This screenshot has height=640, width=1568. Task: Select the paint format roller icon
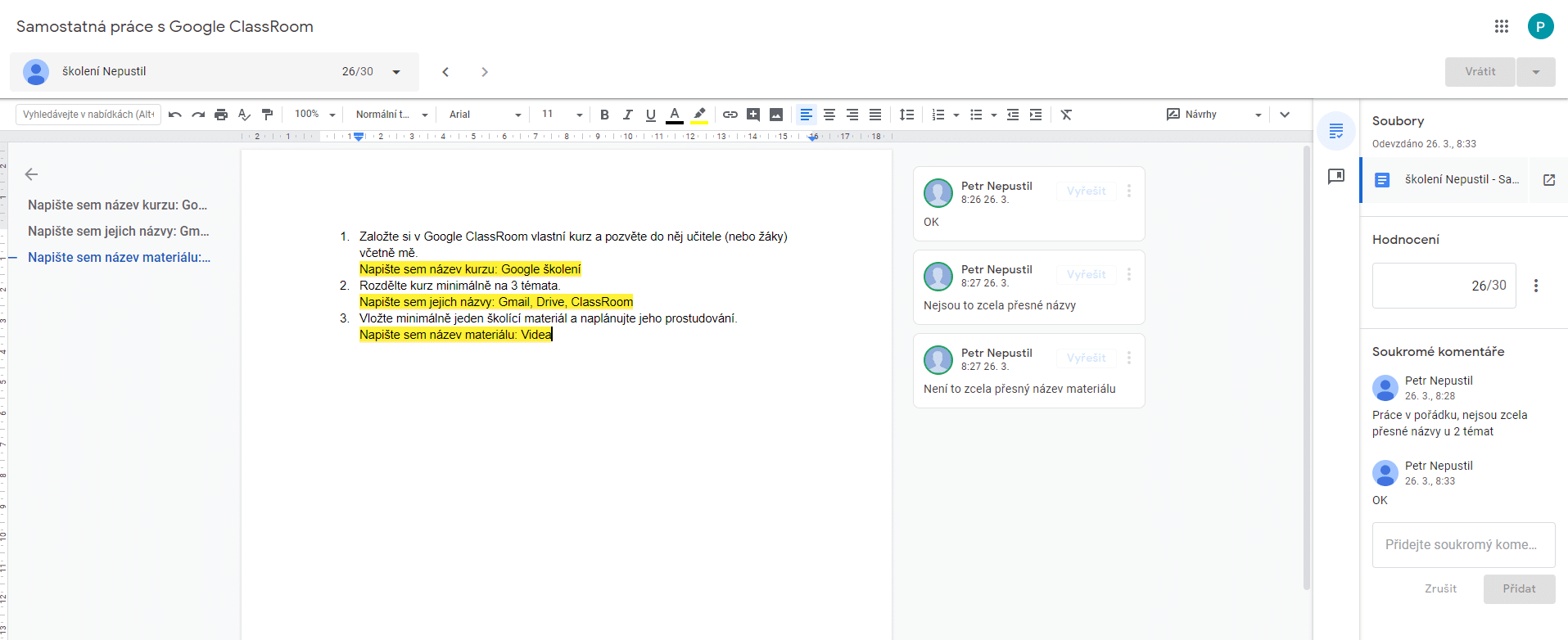[267, 115]
